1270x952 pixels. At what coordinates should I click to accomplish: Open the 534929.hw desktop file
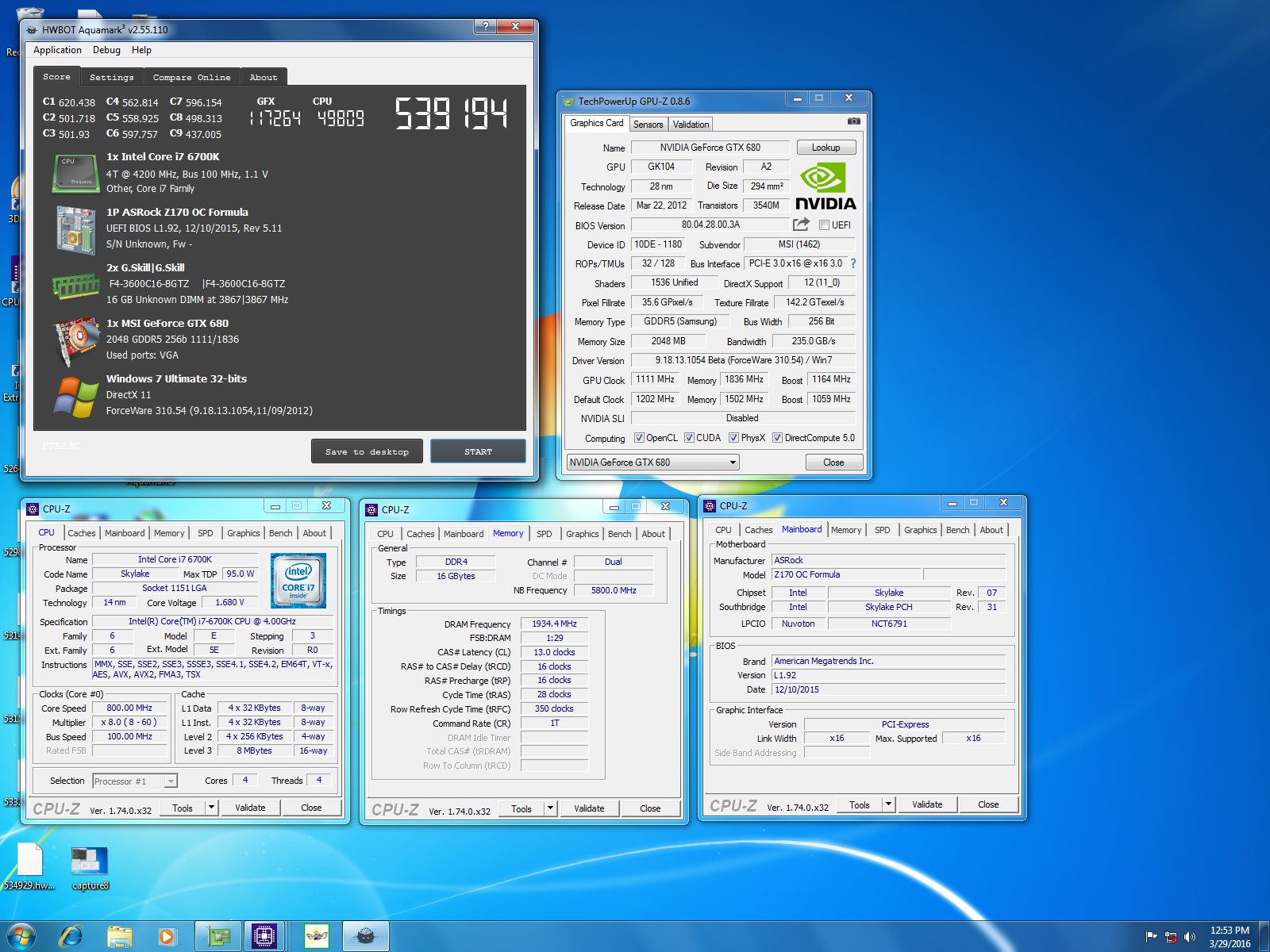(x=29, y=866)
